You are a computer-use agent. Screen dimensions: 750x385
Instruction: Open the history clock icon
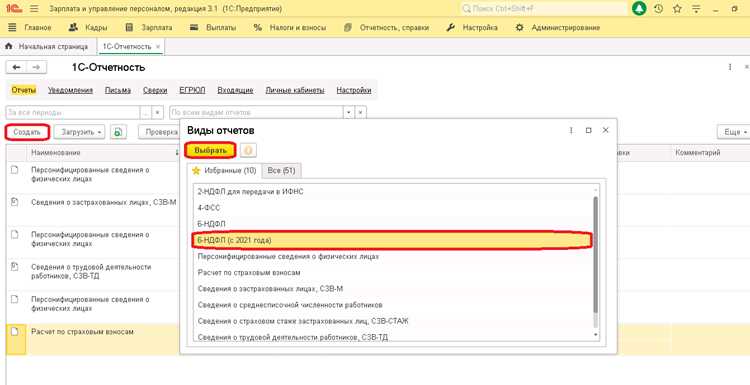click(x=659, y=9)
